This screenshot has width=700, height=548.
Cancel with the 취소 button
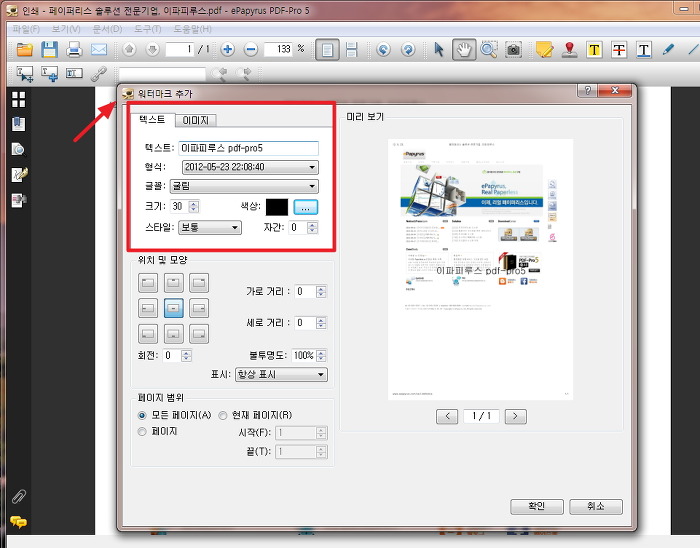(596, 506)
